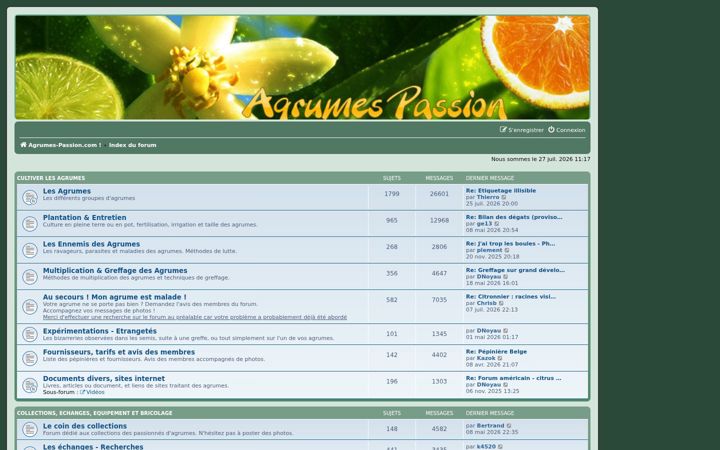720x450 pixels.
Task: Open the Les Agrumes forum
Action: [67, 191]
